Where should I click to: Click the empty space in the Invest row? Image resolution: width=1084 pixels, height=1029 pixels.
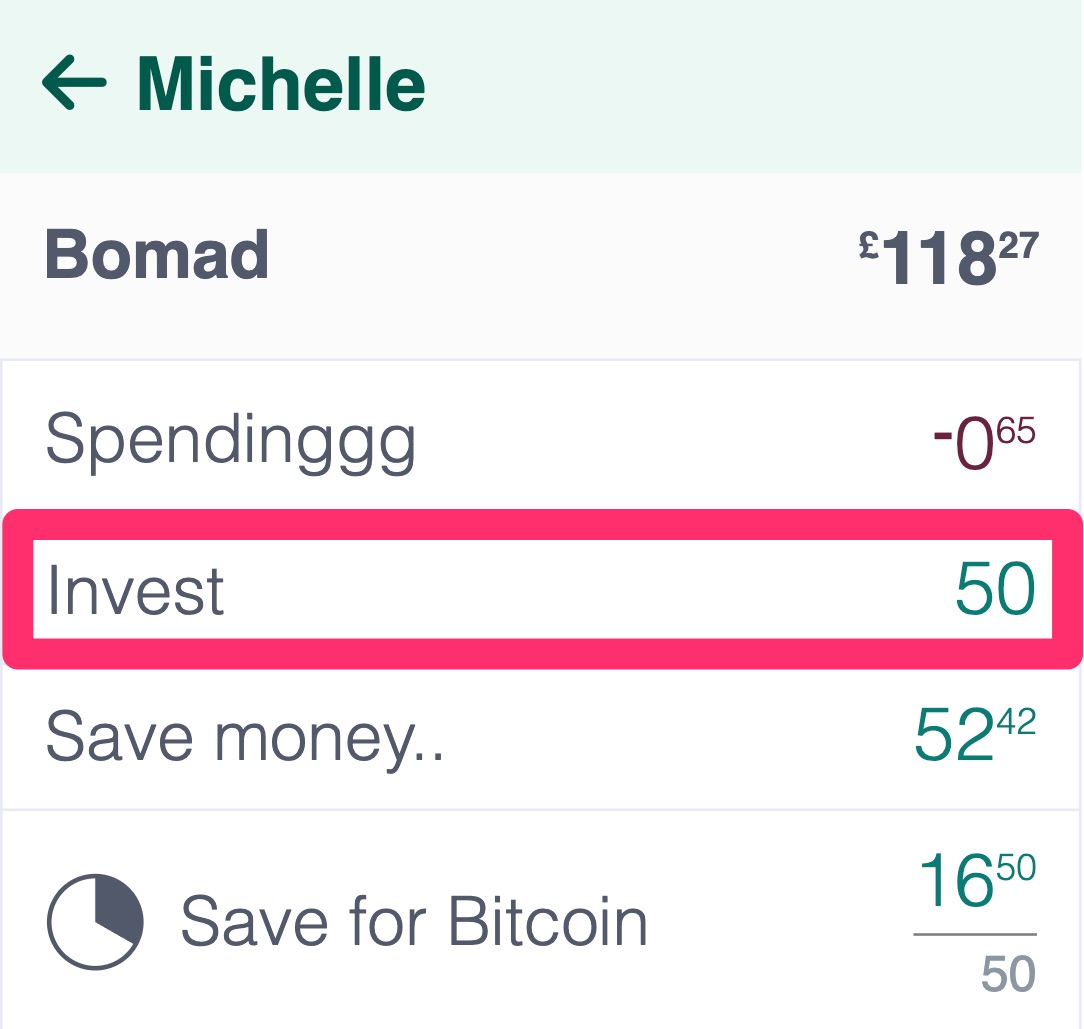click(588, 590)
